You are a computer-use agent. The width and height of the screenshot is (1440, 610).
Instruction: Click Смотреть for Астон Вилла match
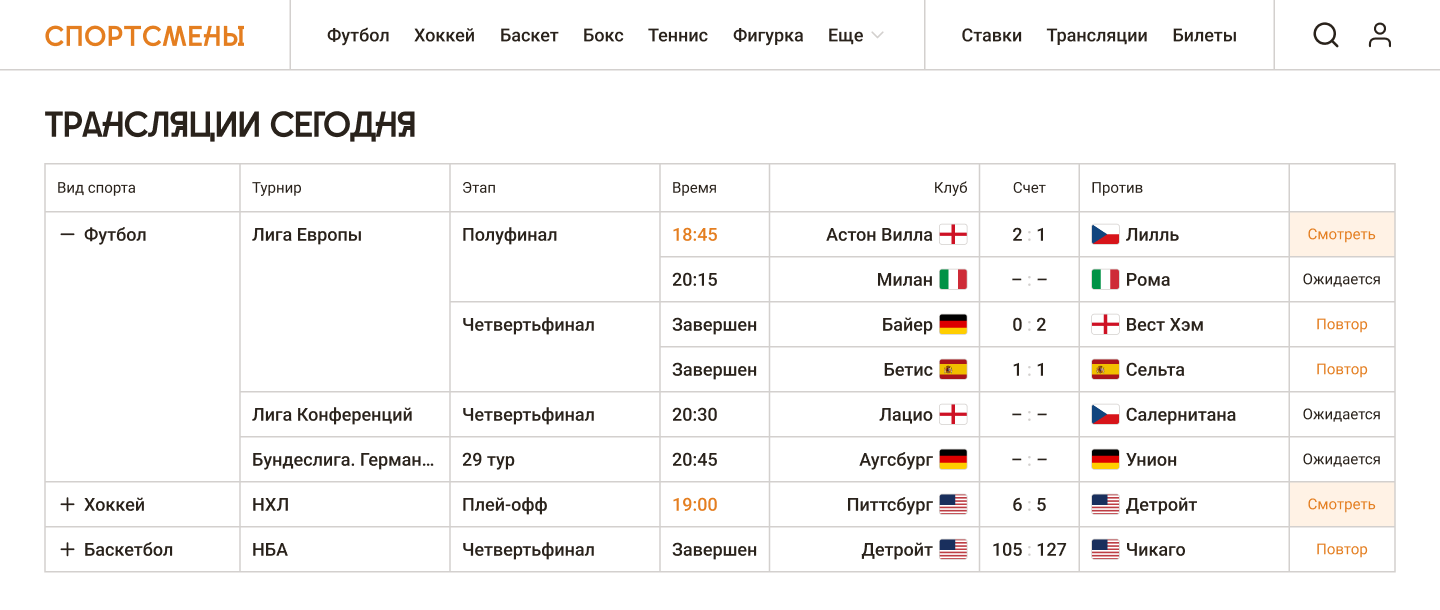click(1341, 235)
